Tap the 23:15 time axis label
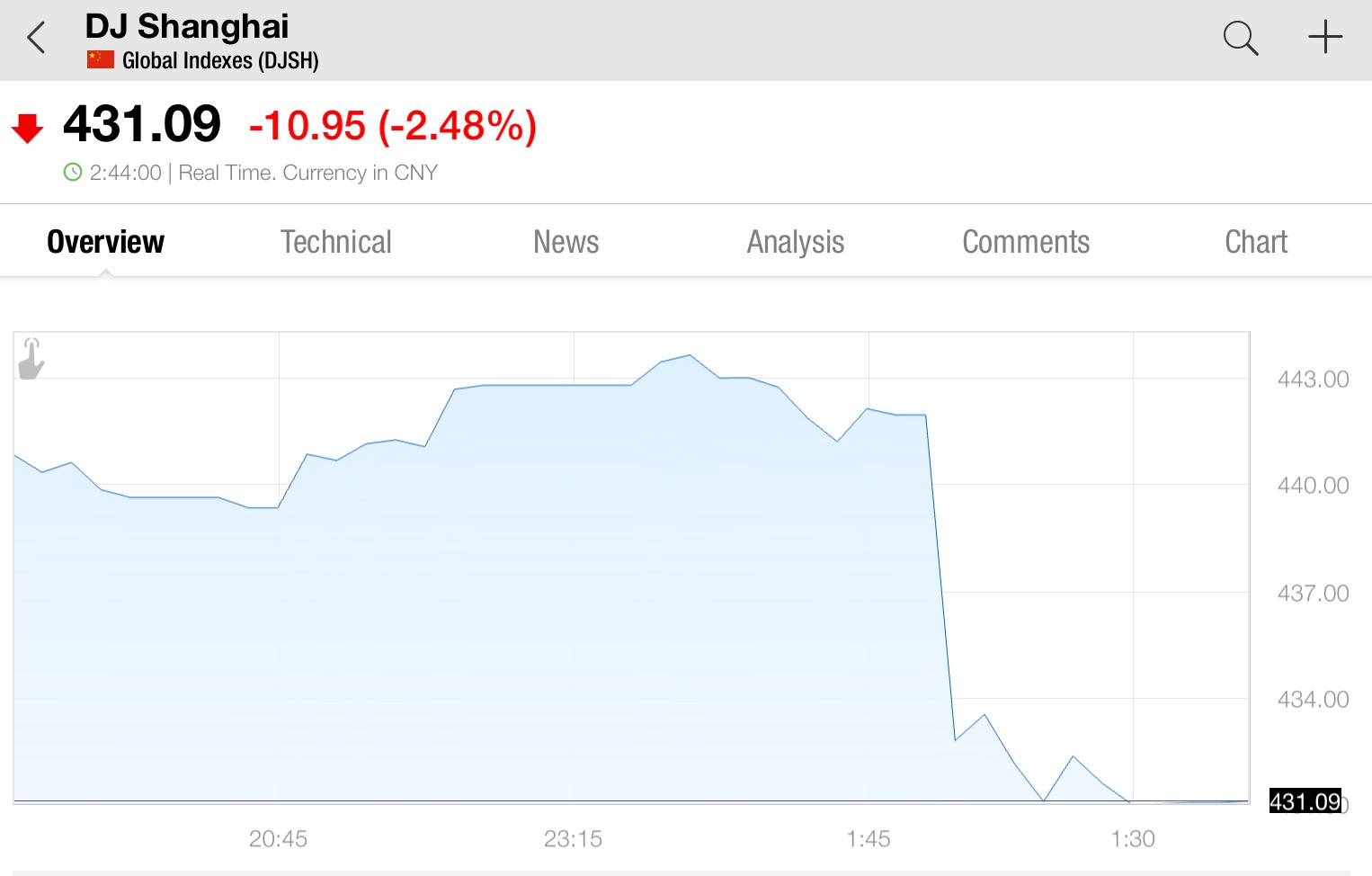 point(573,838)
